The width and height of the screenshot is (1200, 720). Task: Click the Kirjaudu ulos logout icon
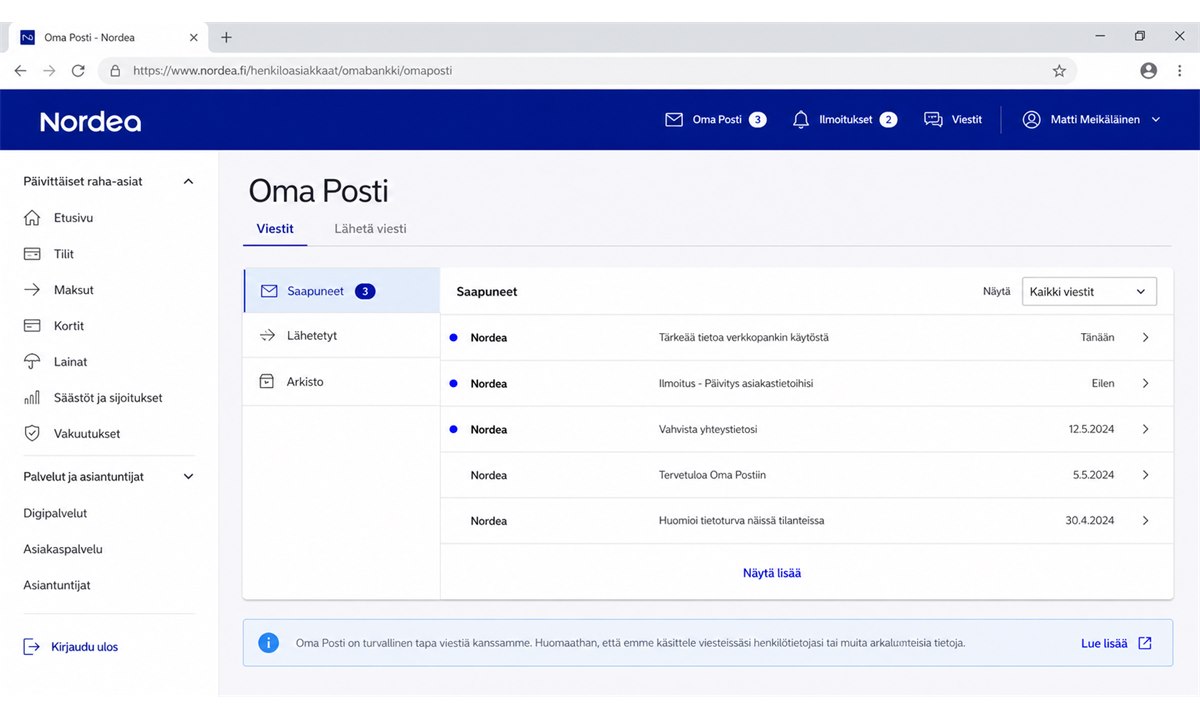(x=32, y=647)
